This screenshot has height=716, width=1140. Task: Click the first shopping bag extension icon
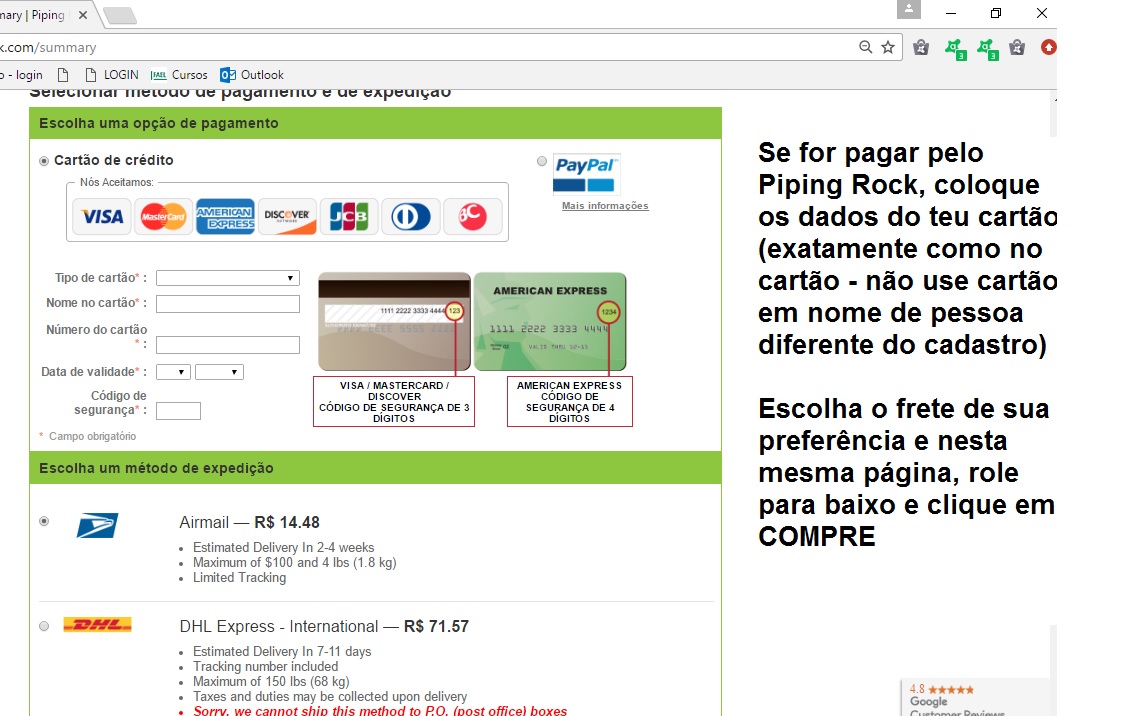[x=921, y=48]
